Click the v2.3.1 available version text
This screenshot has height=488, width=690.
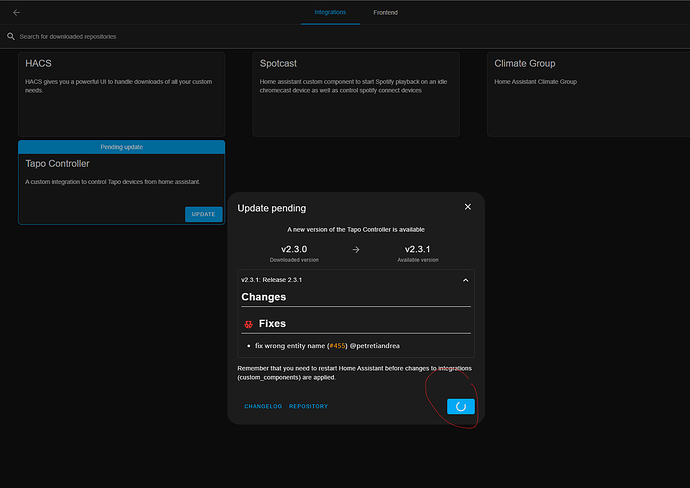pyautogui.click(x=418, y=249)
